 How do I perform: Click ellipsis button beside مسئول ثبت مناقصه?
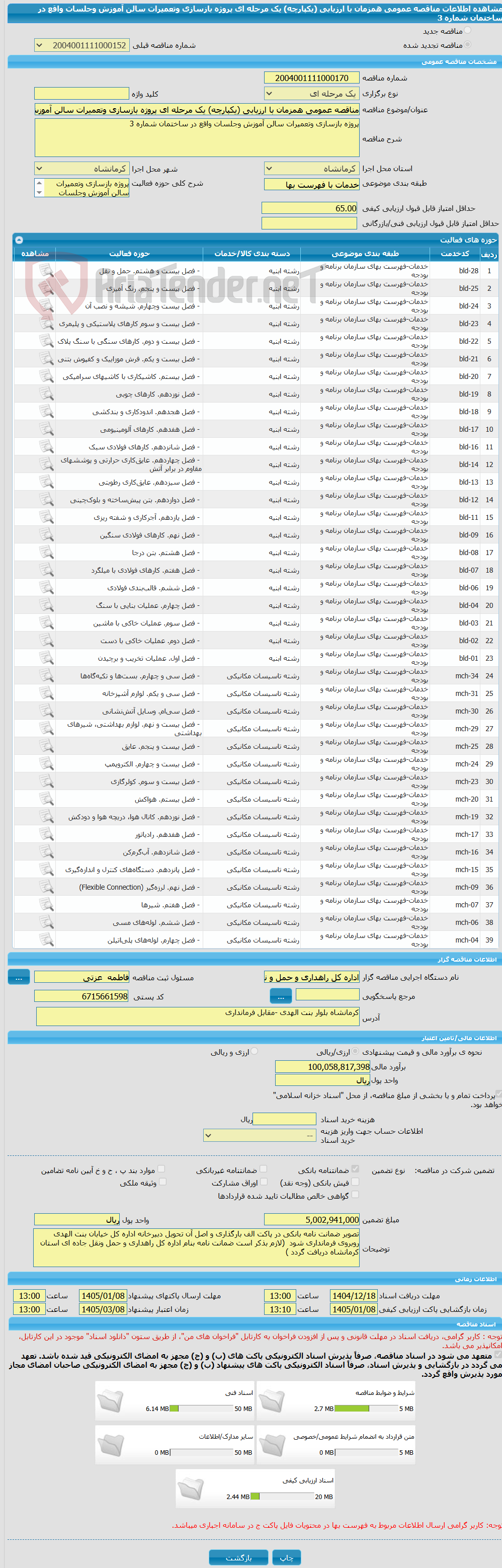[x=19, y=977]
